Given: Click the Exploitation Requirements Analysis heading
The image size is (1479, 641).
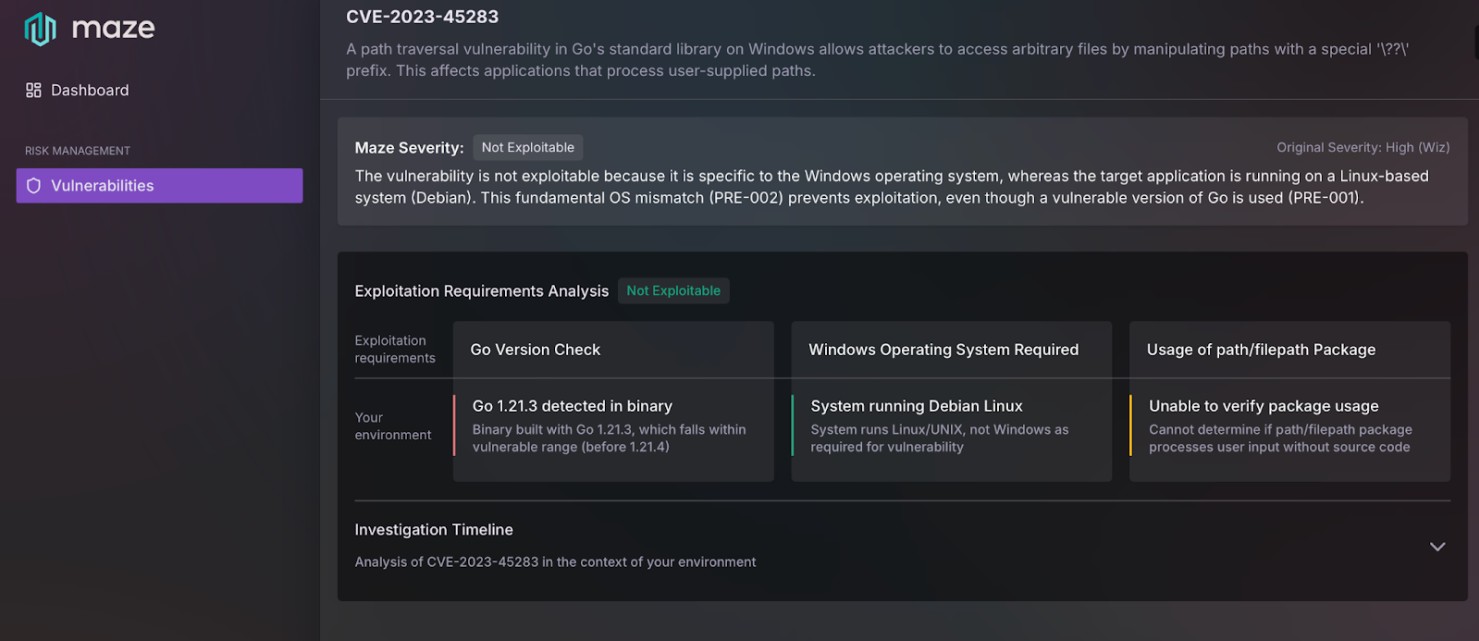Looking at the screenshot, I should coord(481,291).
